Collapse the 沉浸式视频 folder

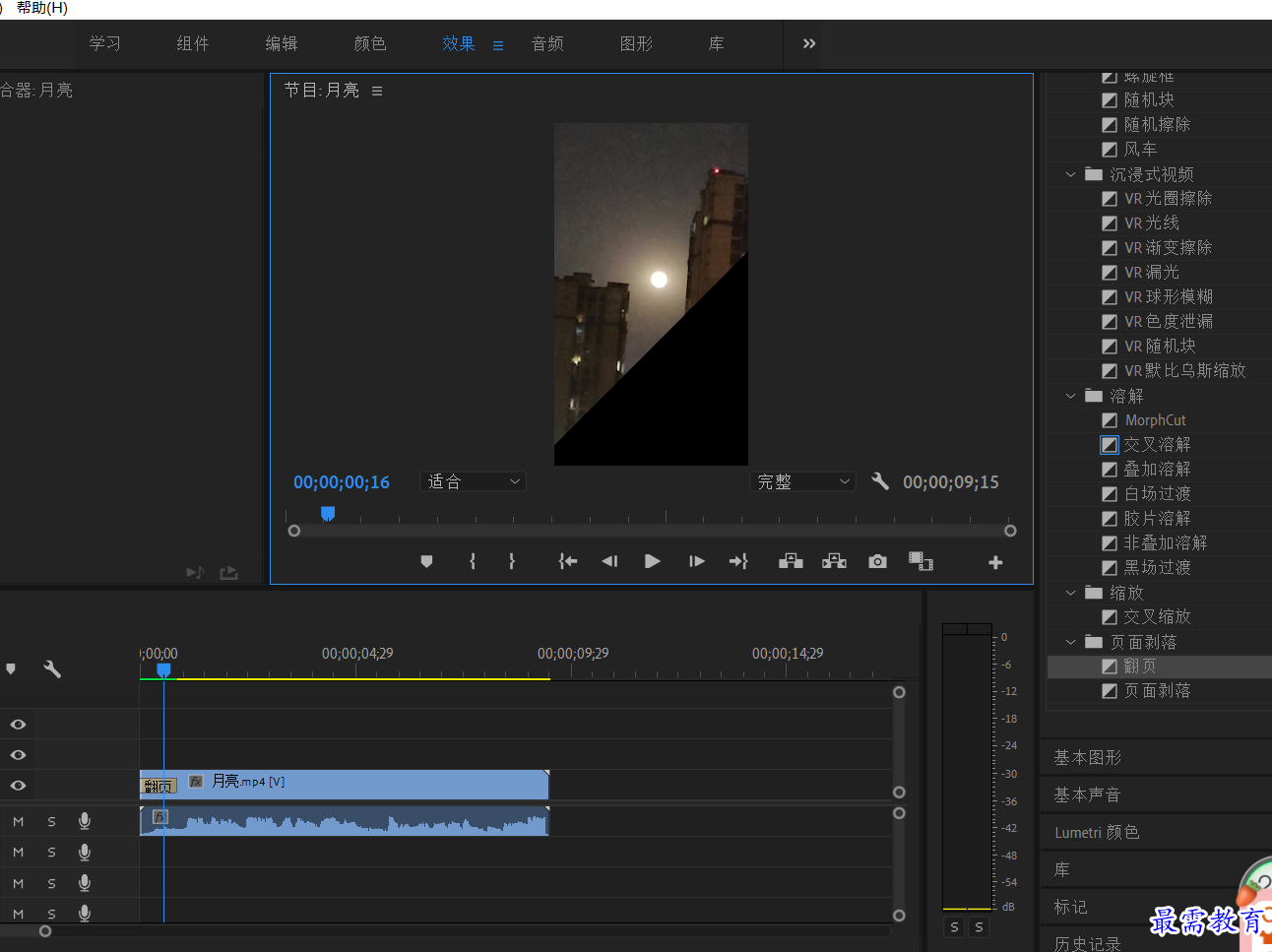tap(1071, 174)
